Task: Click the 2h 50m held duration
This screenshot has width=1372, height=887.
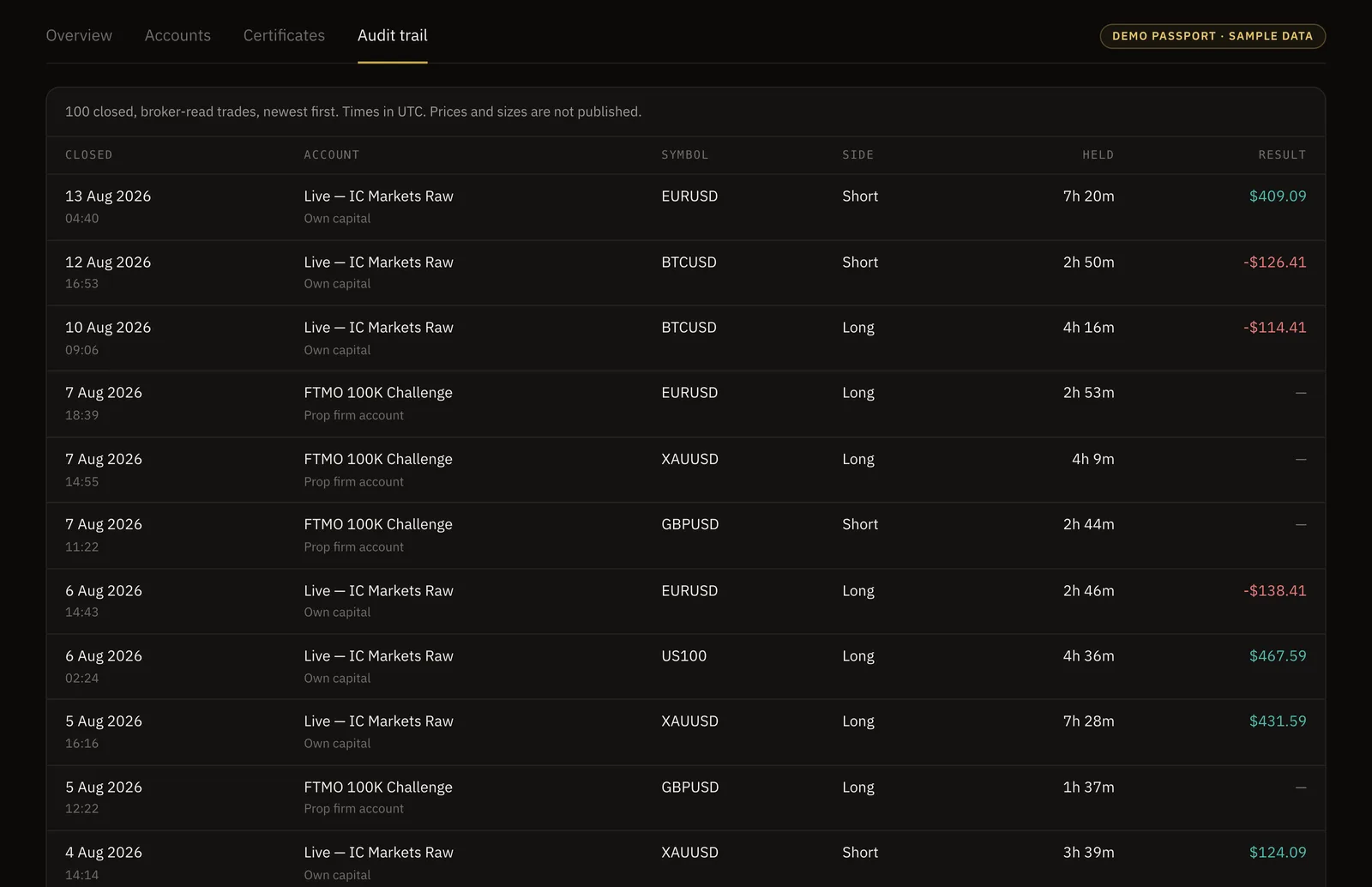Action: pyautogui.click(x=1089, y=262)
